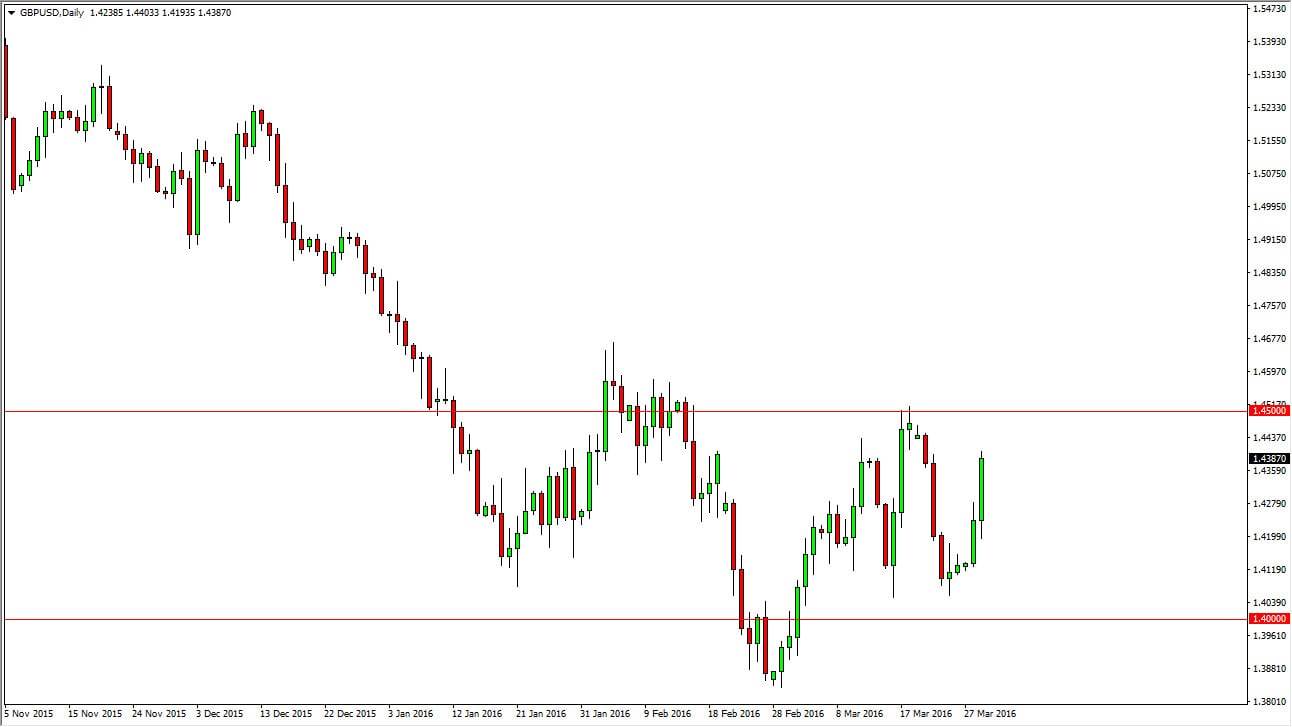
Task: Click the 27 Mar 2016 date label
Action: click(x=990, y=714)
